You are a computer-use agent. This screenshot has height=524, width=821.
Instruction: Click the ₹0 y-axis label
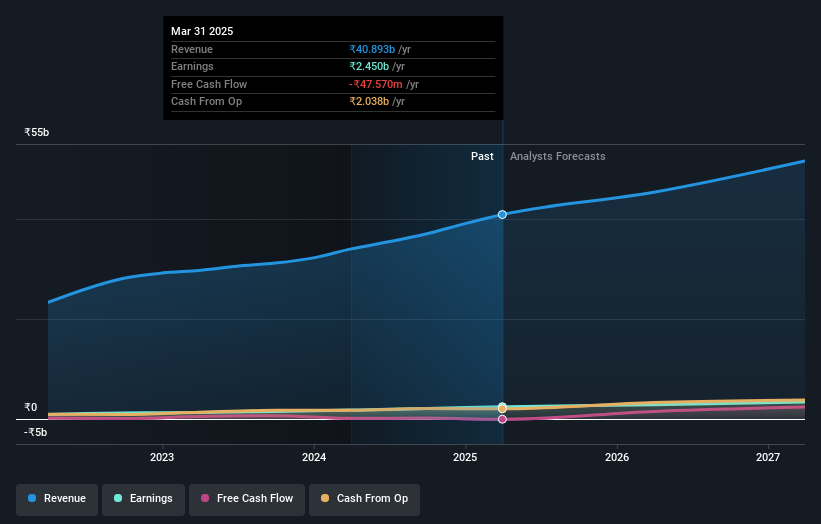tap(30, 407)
